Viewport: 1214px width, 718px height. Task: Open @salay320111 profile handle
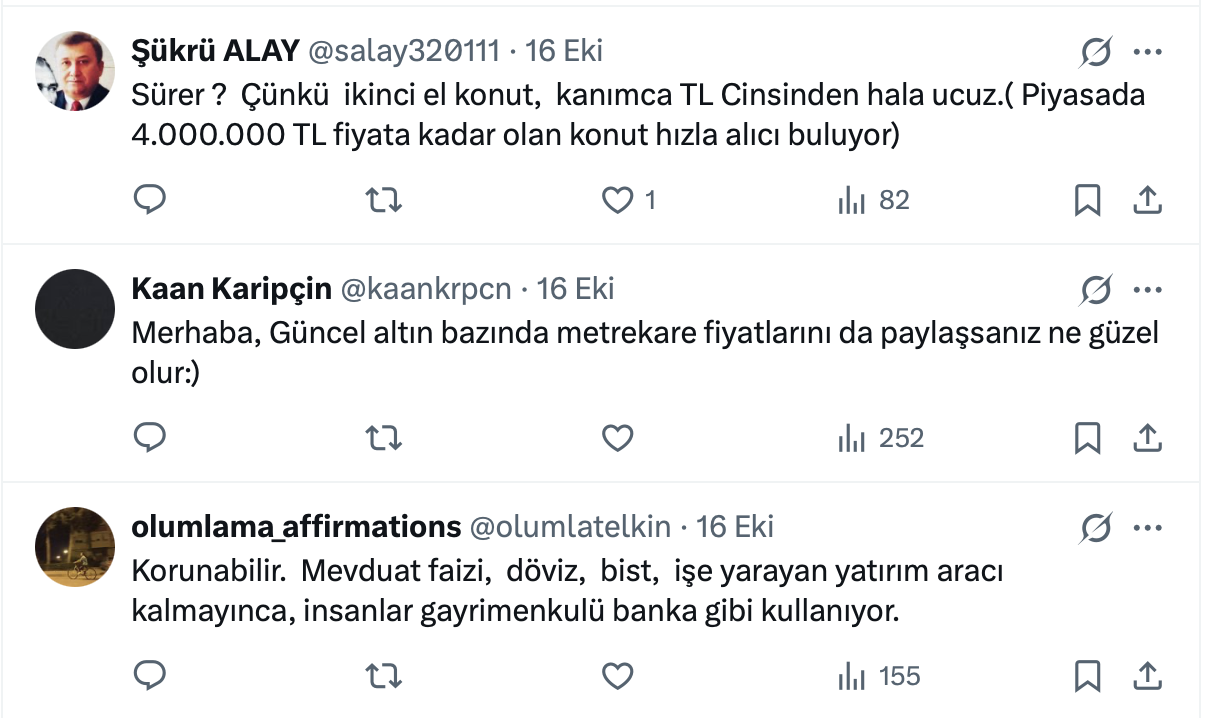click(x=404, y=51)
